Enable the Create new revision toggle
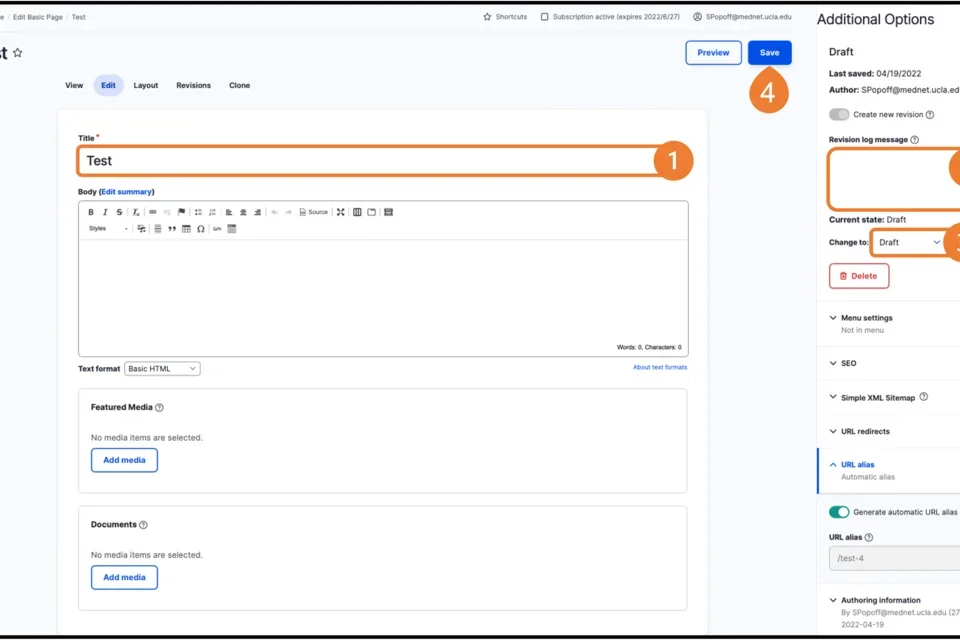960x640 pixels. pos(838,114)
